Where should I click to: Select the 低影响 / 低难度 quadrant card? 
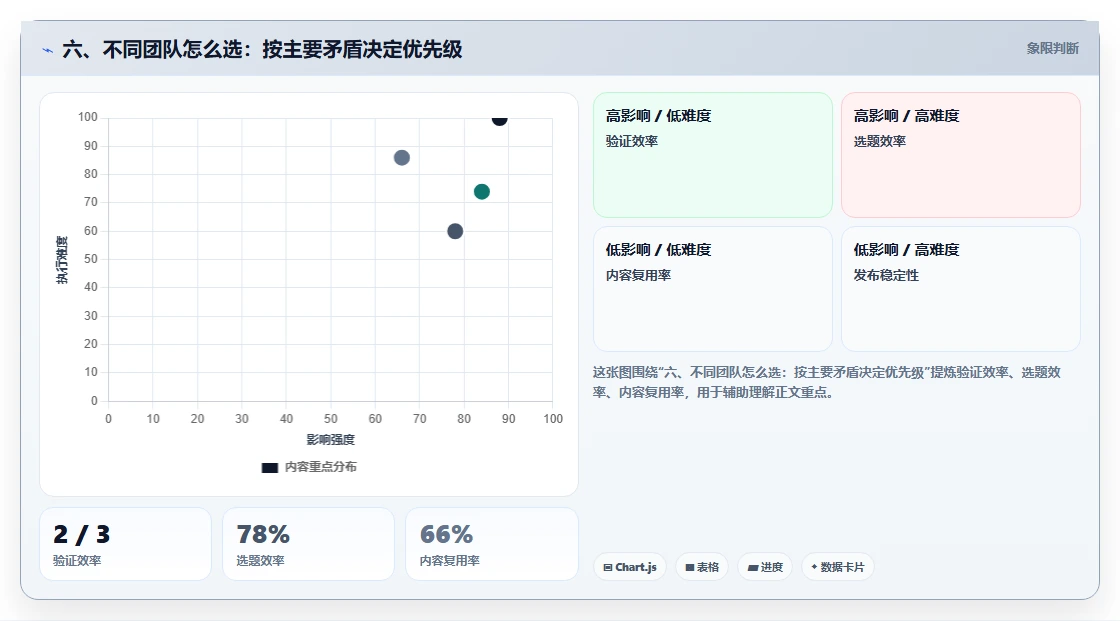[x=713, y=289]
